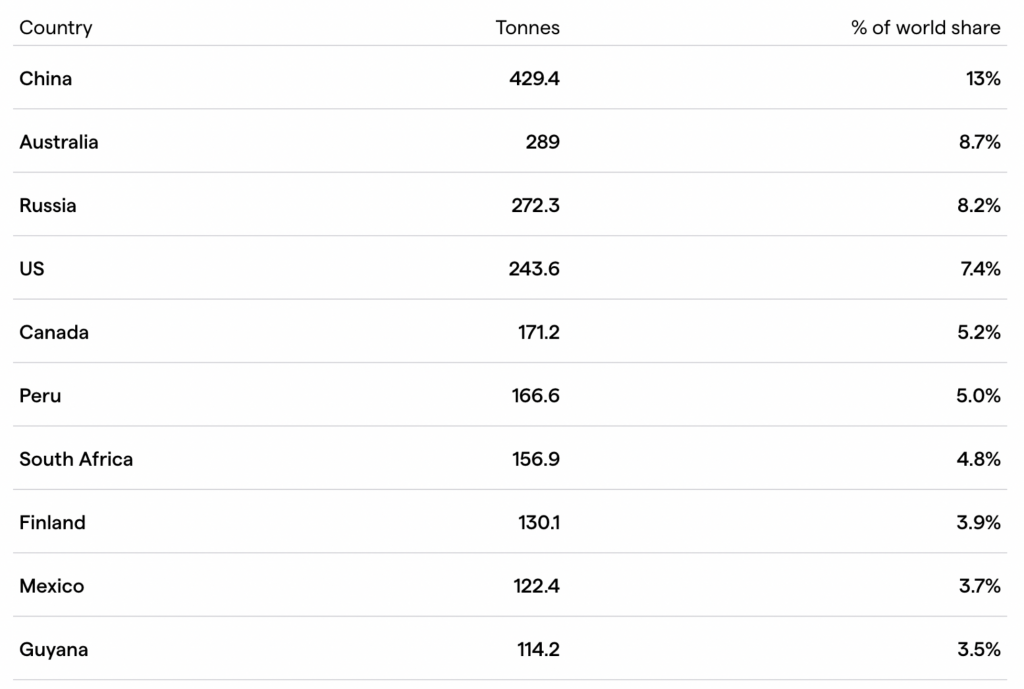The width and height of the screenshot is (1024, 689).
Task: Click the Tonnes column header
Action: coord(527,27)
